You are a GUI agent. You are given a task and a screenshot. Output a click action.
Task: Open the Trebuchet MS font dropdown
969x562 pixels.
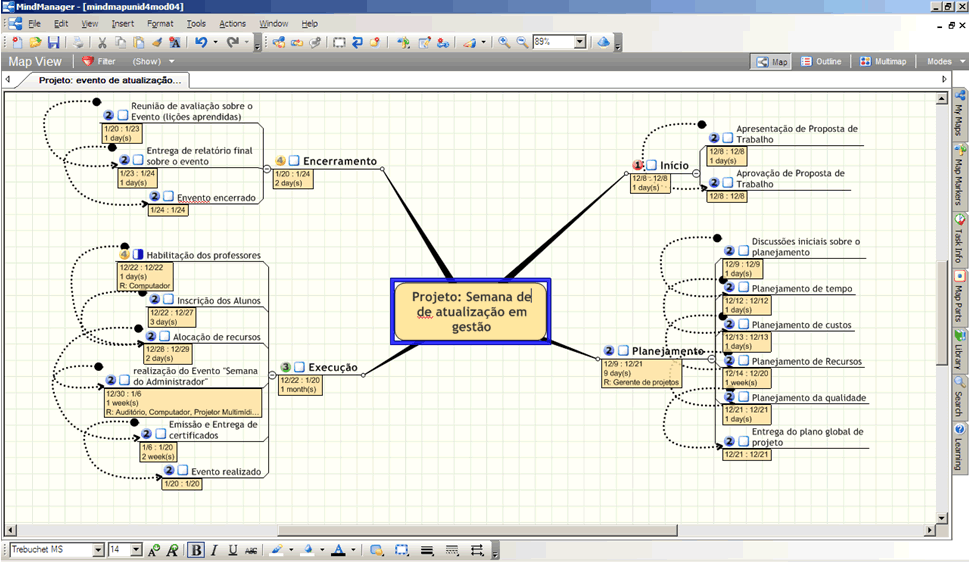pos(98,550)
